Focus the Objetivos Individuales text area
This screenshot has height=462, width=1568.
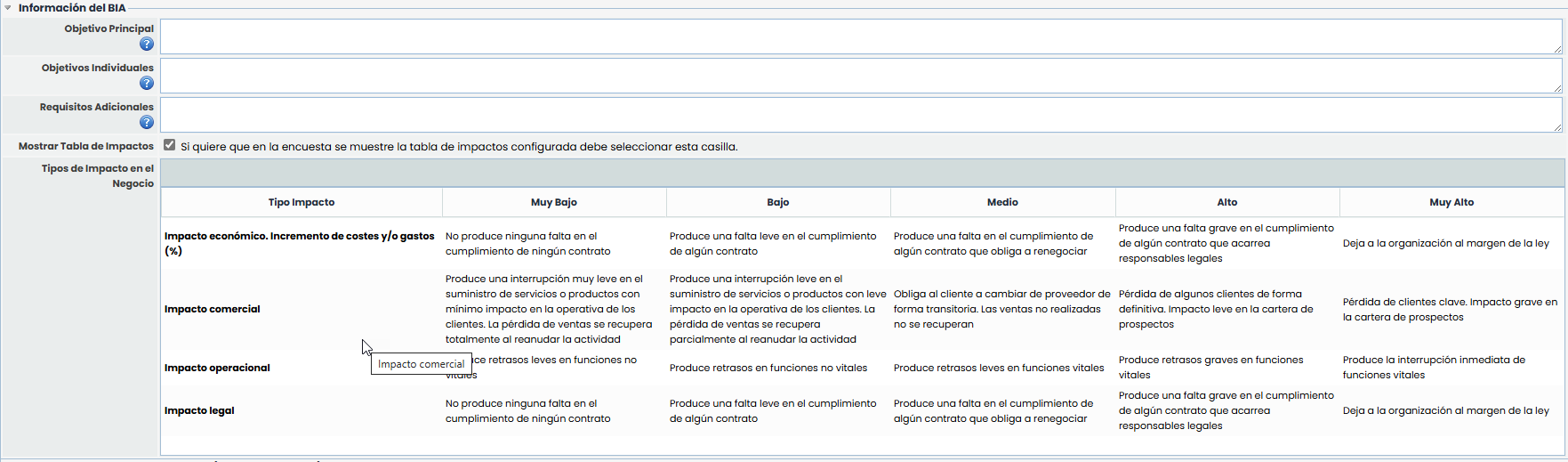[x=860, y=76]
